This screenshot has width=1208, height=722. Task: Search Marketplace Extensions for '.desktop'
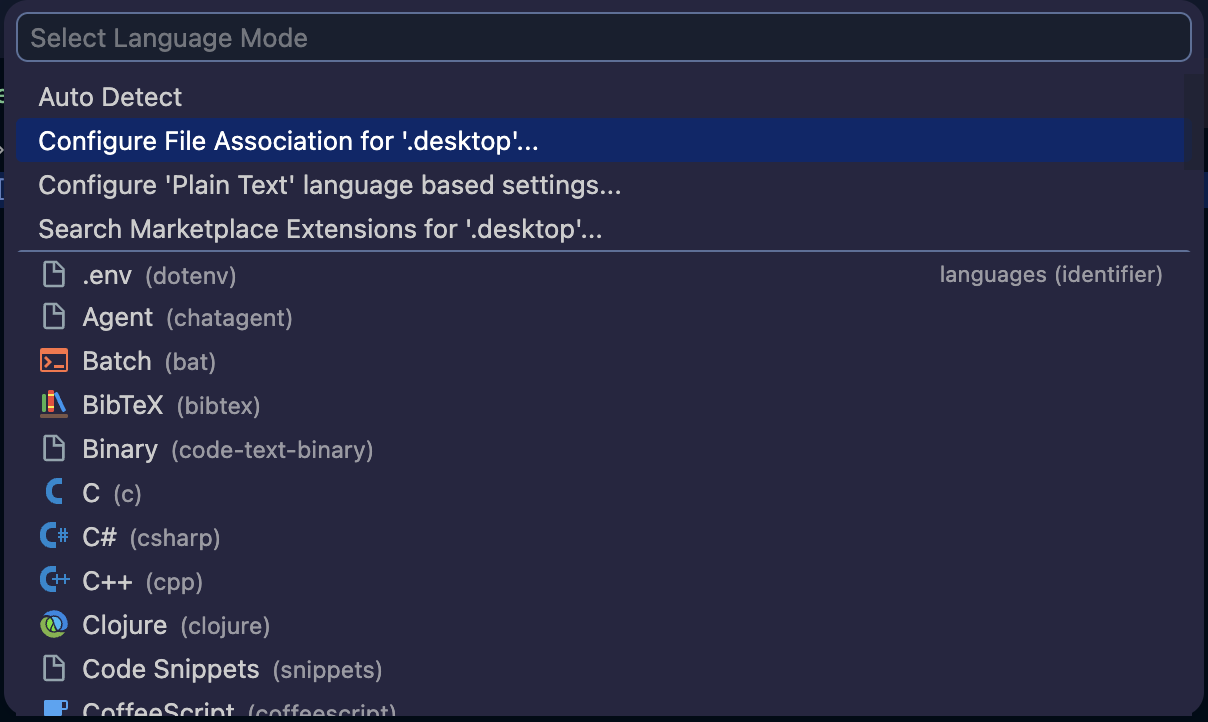point(600,229)
